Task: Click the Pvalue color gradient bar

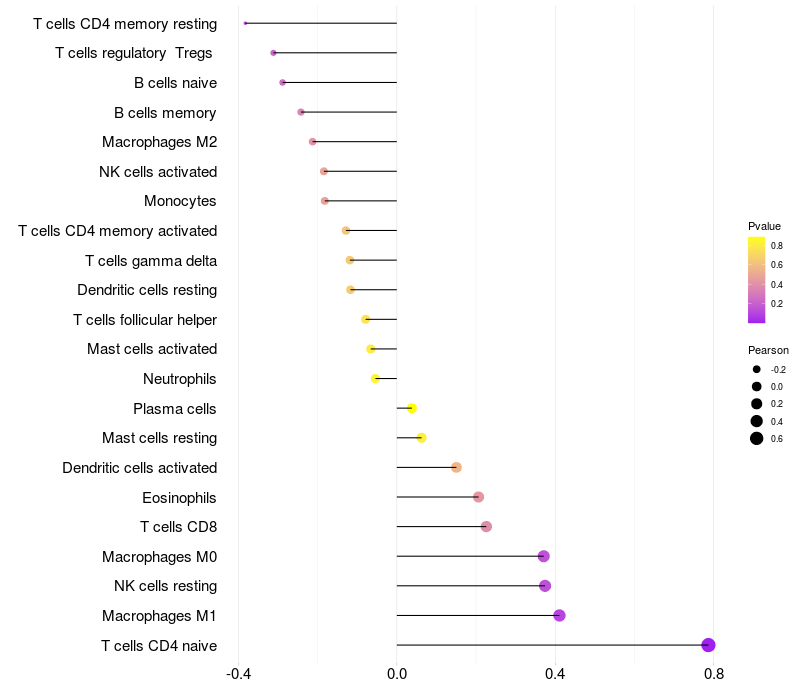Action: click(757, 280)
